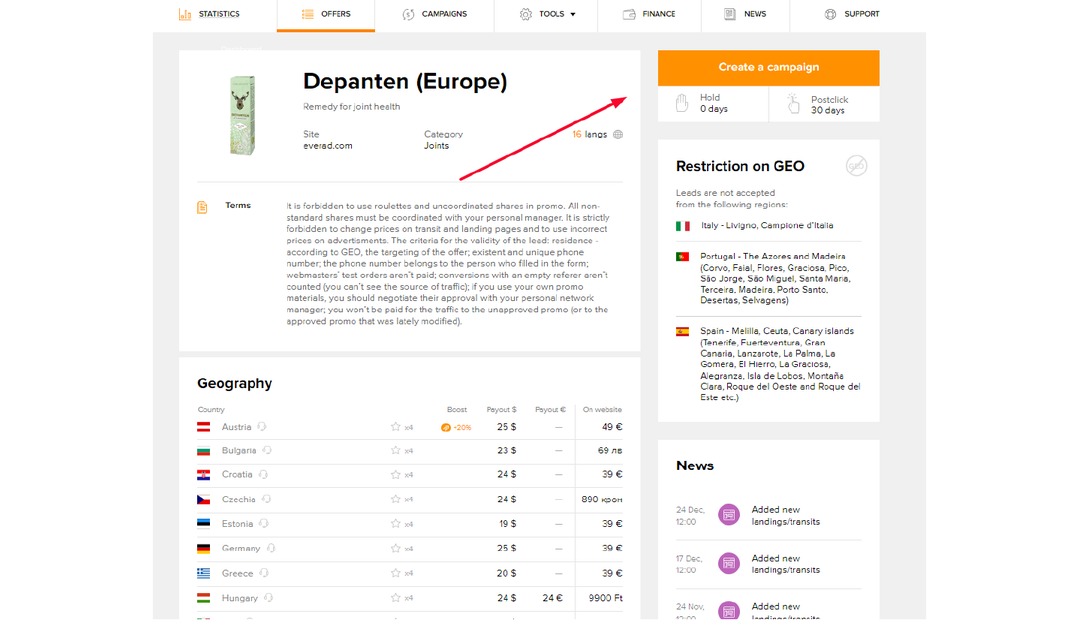Image resolution: width=1080 pixels, height=620 pixels.
Task: Open the Tools dropdown menu
Action: [x=549, y=14]
